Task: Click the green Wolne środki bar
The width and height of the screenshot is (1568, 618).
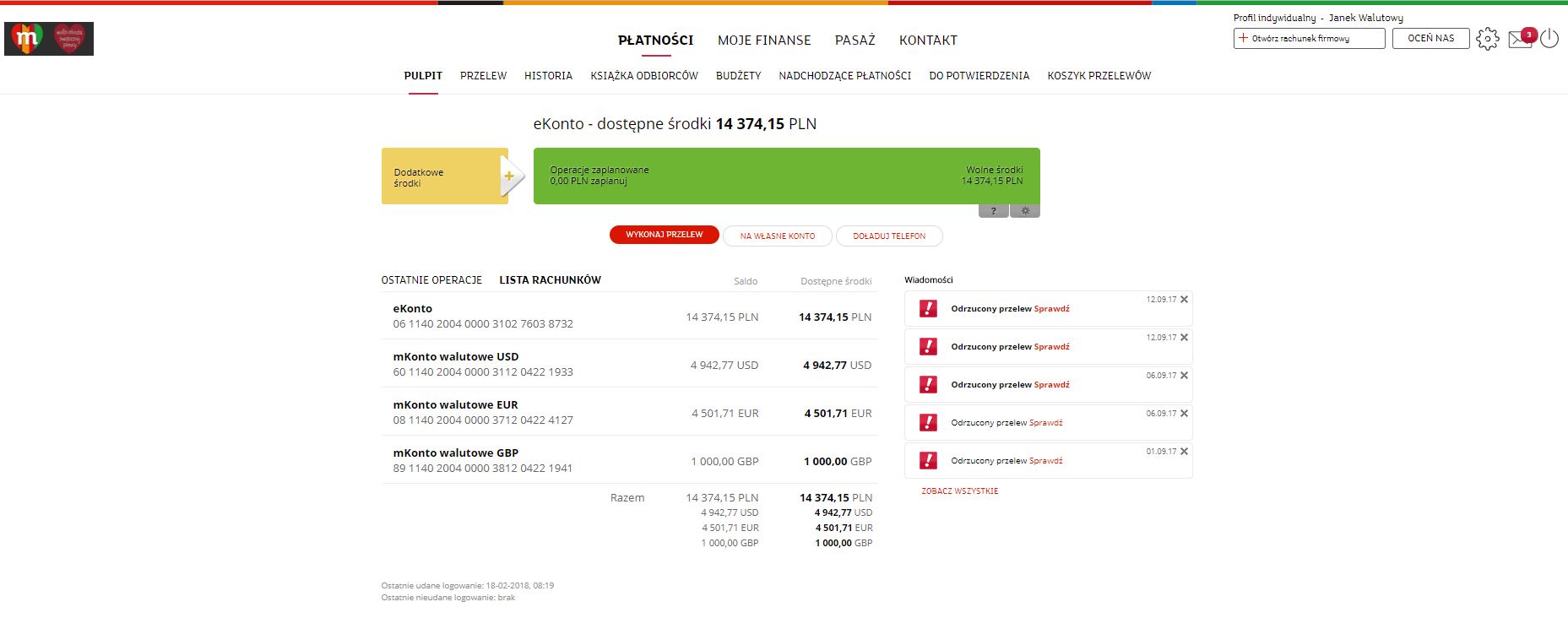Action: tap(786, 176)
